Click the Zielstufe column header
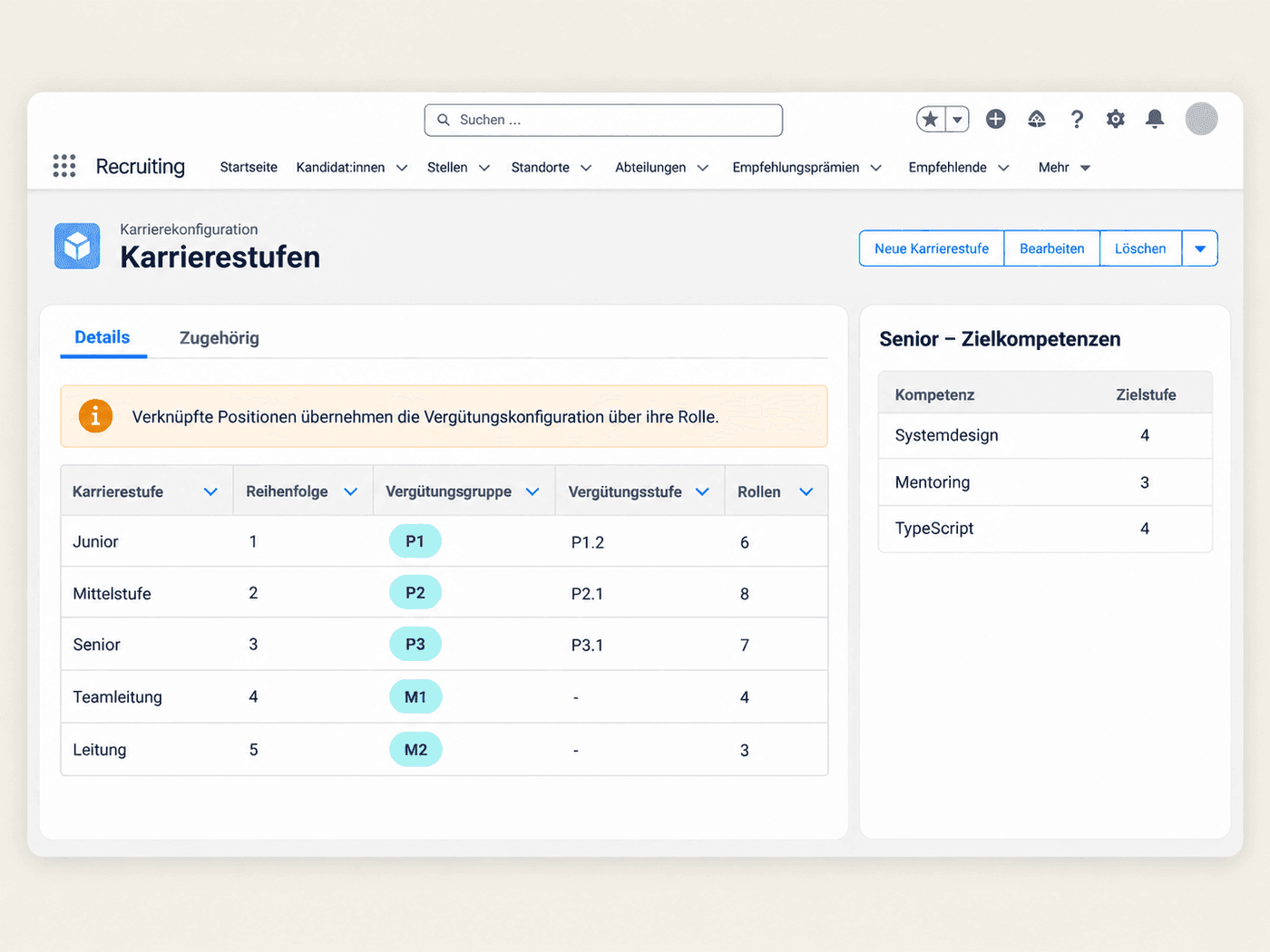This screenshot has width=1270, height=952. 1146,394
